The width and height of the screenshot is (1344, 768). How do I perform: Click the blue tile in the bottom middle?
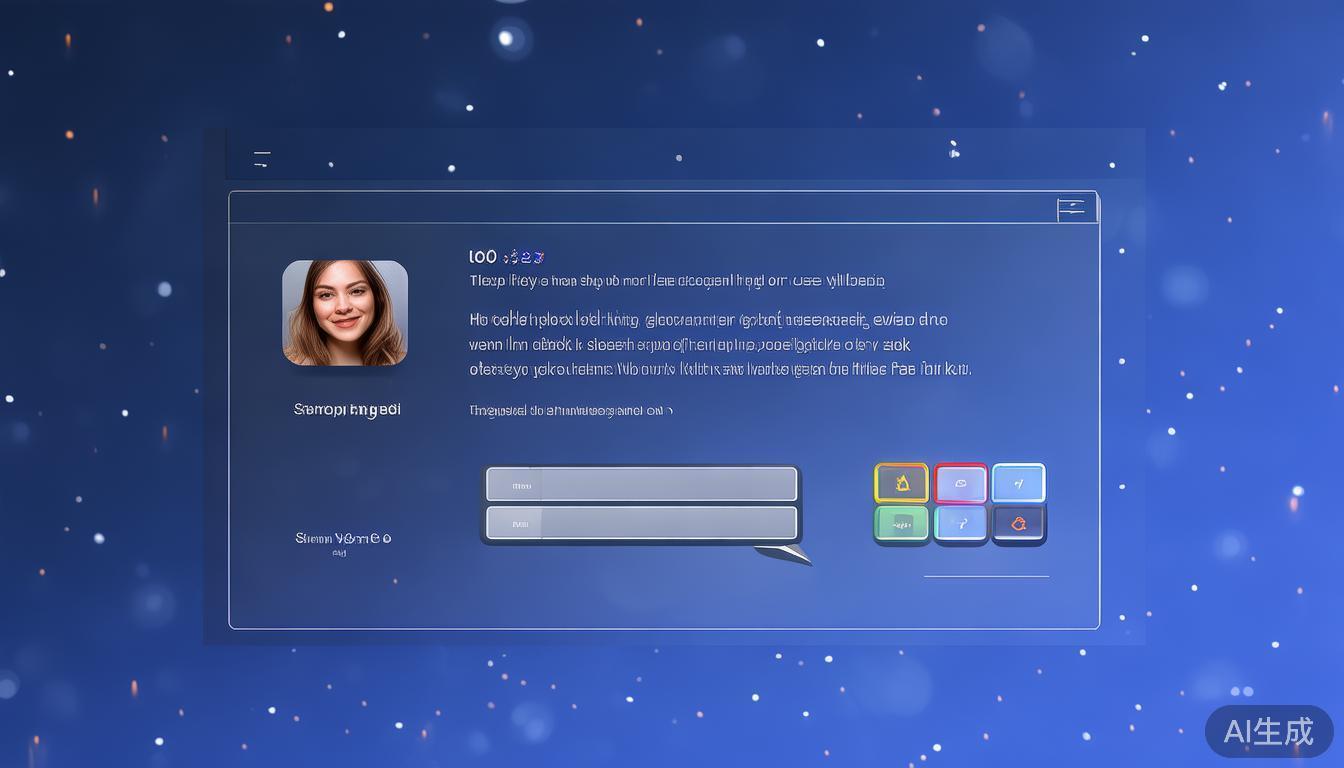tap(960, 523)
